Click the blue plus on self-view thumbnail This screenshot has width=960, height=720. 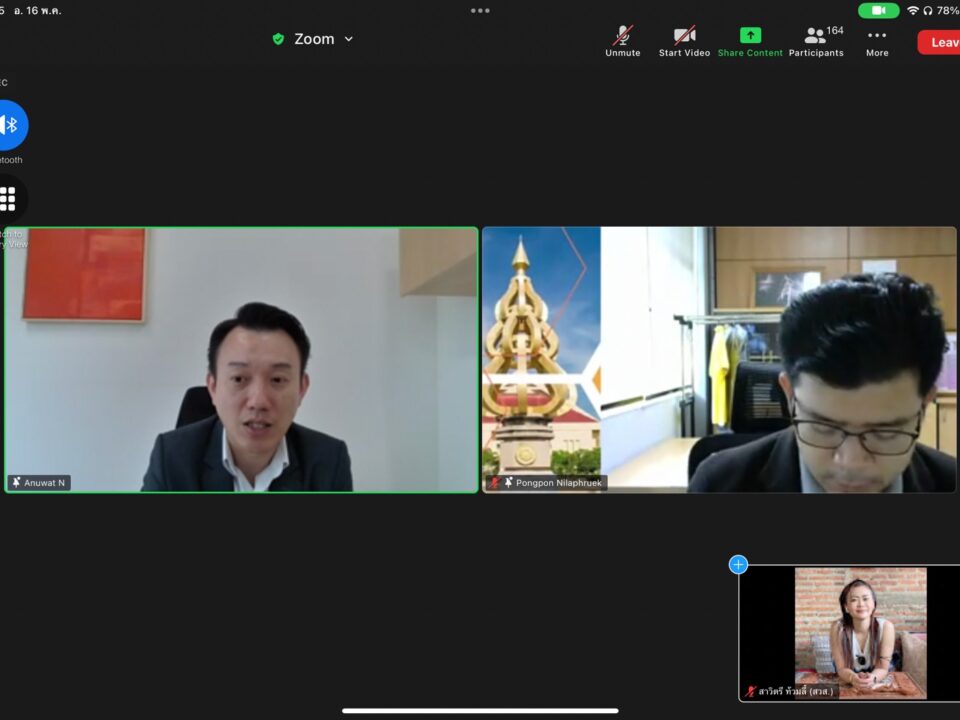(x=738, y=564)
